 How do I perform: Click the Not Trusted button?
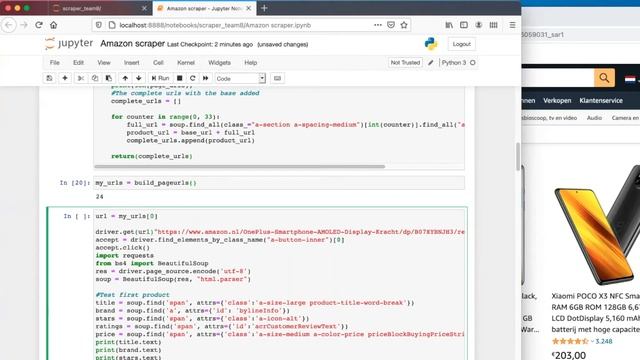[x=405, y=62]
